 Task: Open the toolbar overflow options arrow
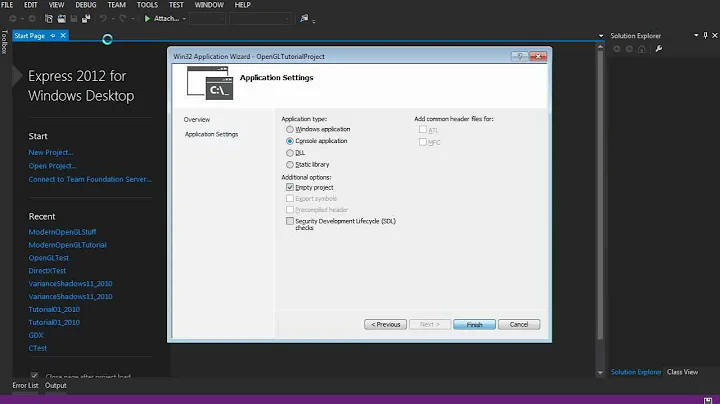click(x=313, y=20)
